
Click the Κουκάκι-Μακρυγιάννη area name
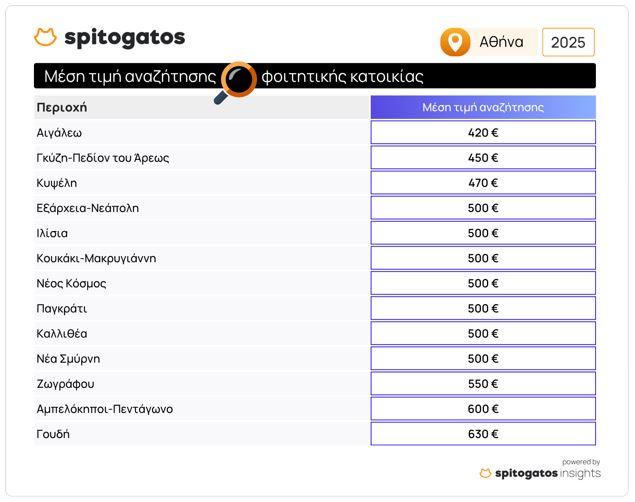[x=96, y=258]
